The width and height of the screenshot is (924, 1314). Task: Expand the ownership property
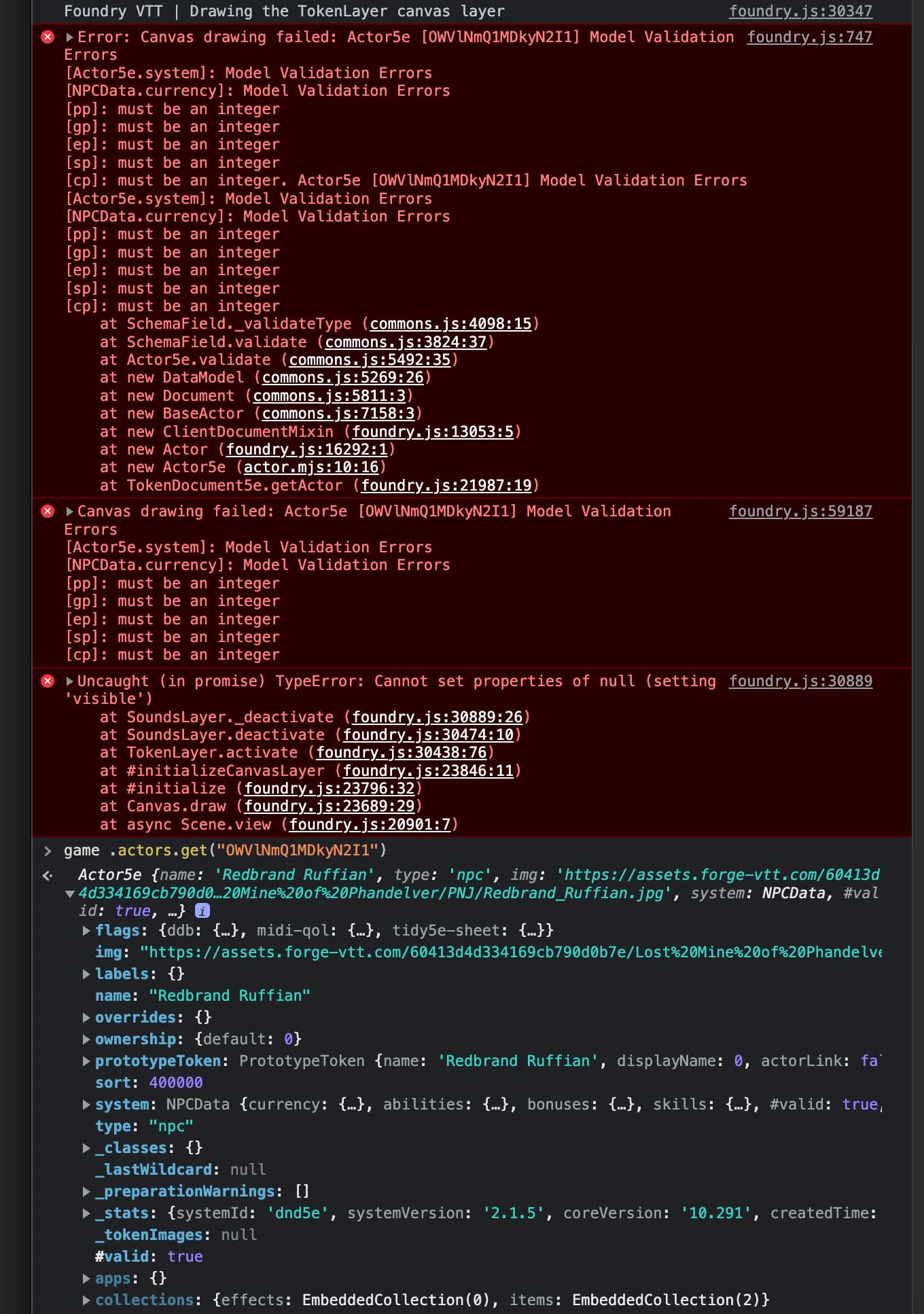click(86, 1039)
